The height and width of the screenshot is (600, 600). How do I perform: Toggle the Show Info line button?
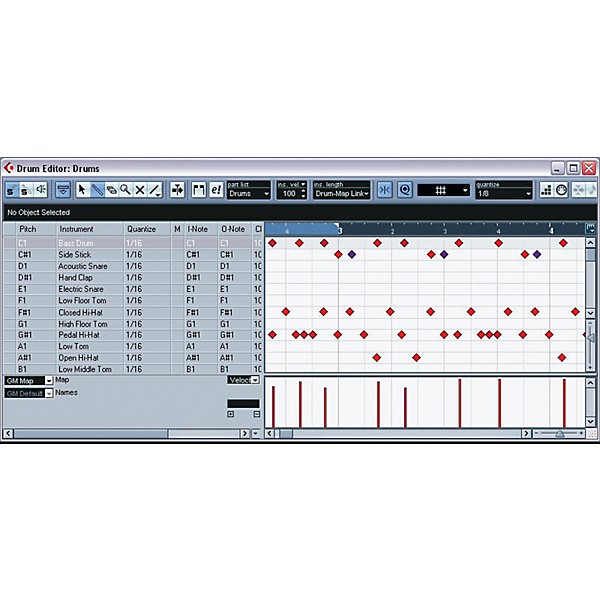click(63, 190)
